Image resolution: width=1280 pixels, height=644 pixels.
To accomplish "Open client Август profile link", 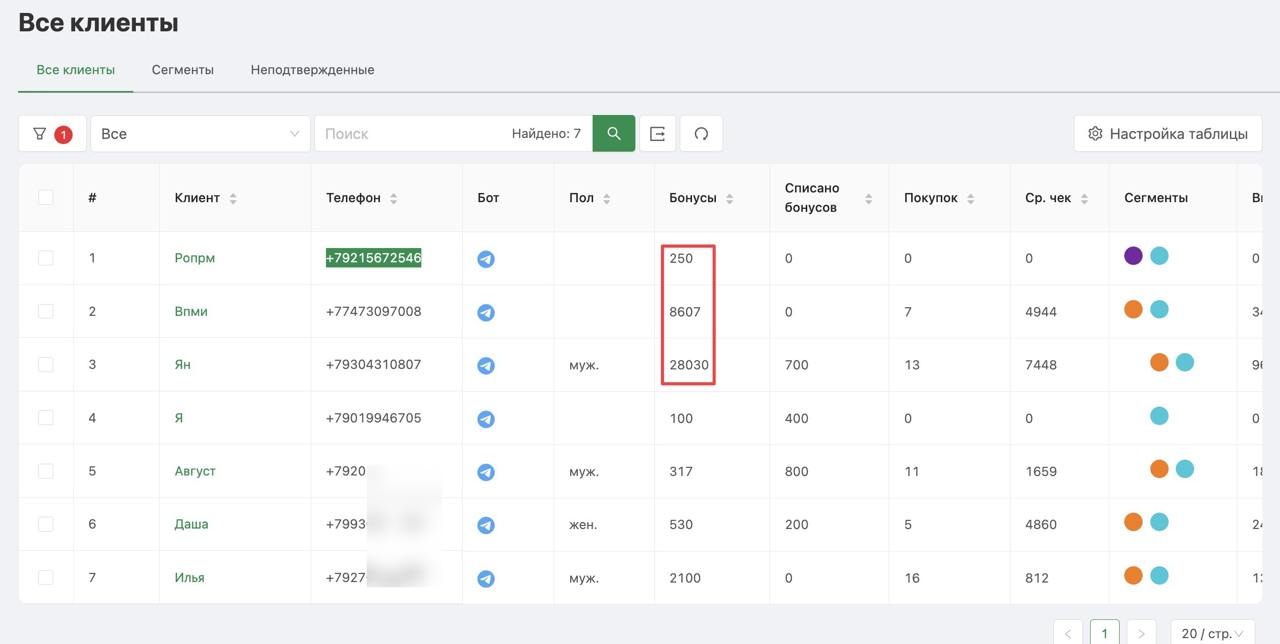I will 195,471.
